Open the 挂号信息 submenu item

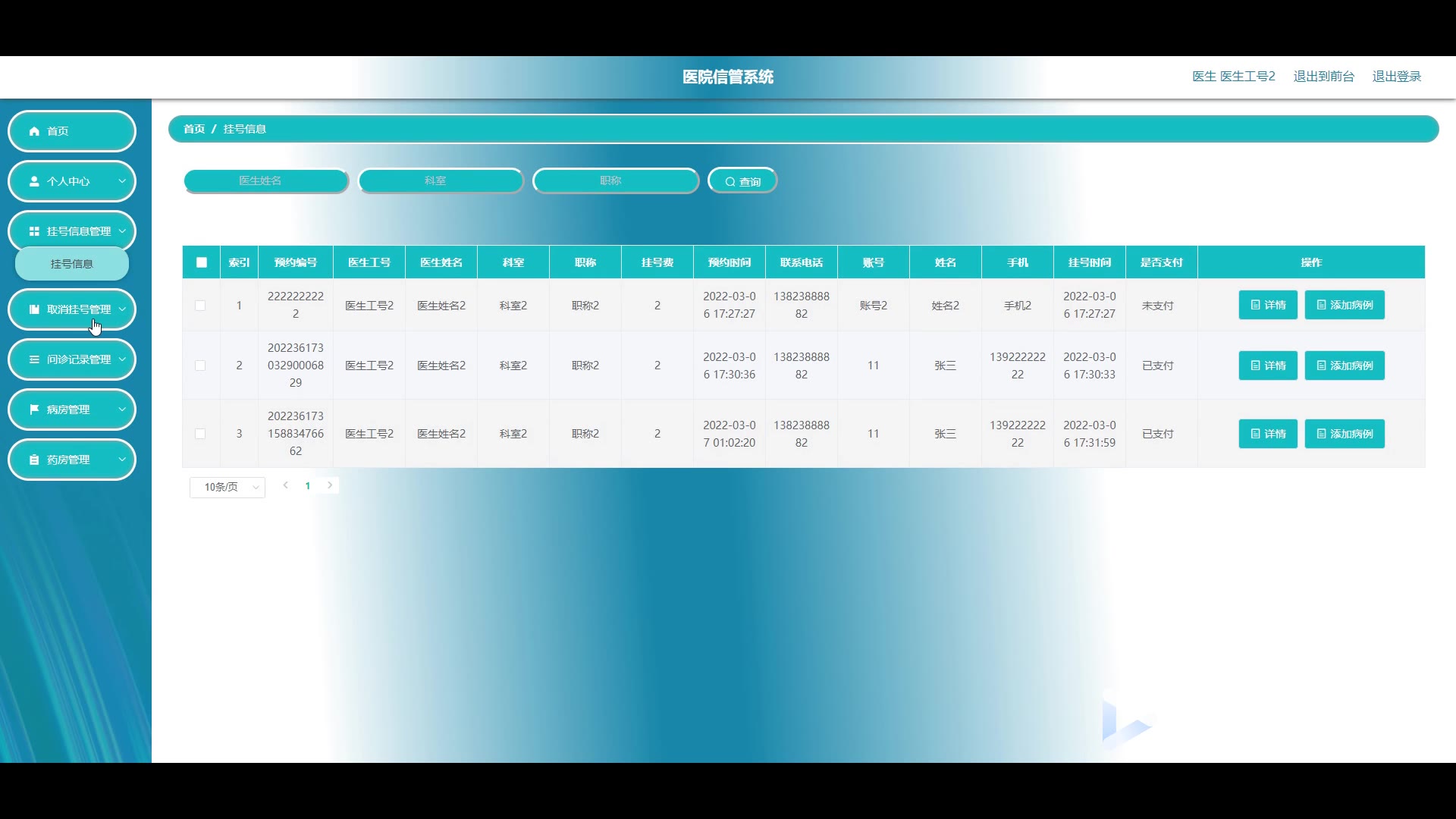tap(72, 264)
